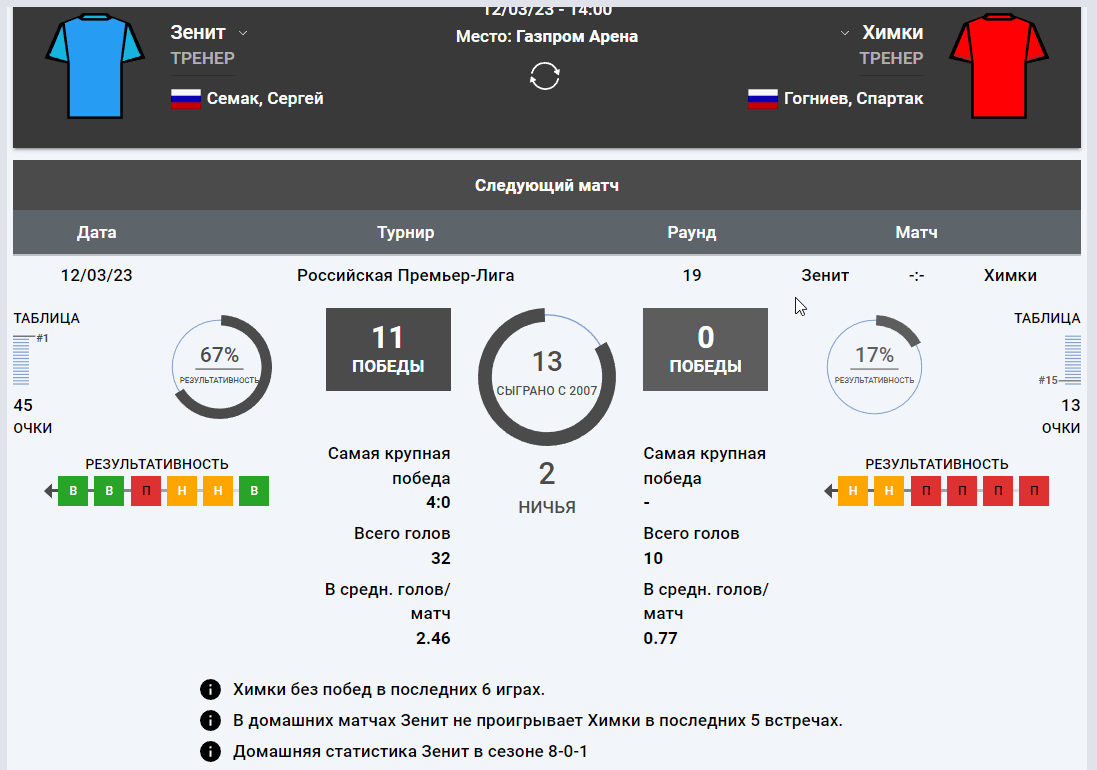Click info icon beside 'Химки без побед' note
The height and width of the screenshot is (770, 1097).
[210, 689]
